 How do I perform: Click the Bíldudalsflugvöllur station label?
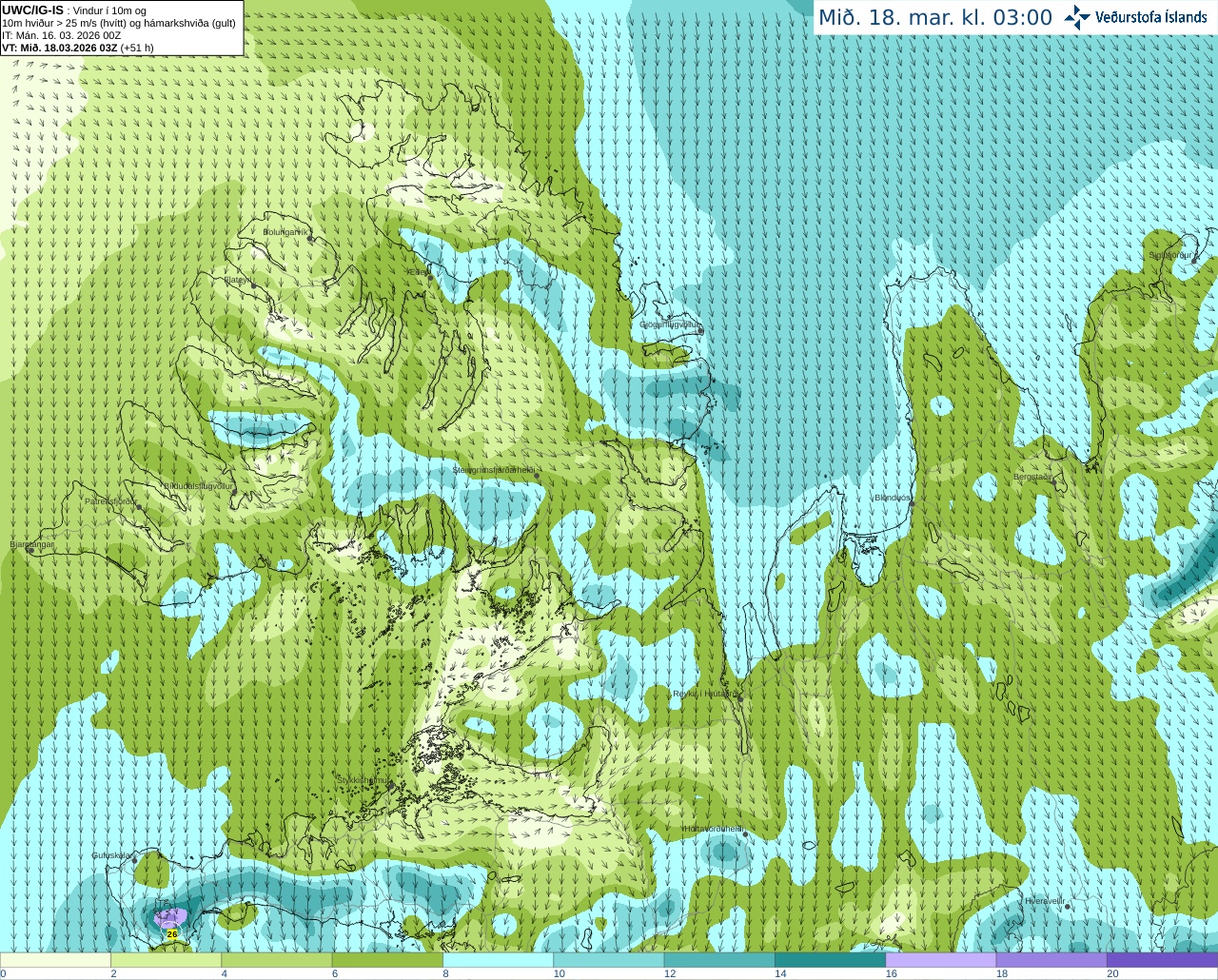coord(198,486)
